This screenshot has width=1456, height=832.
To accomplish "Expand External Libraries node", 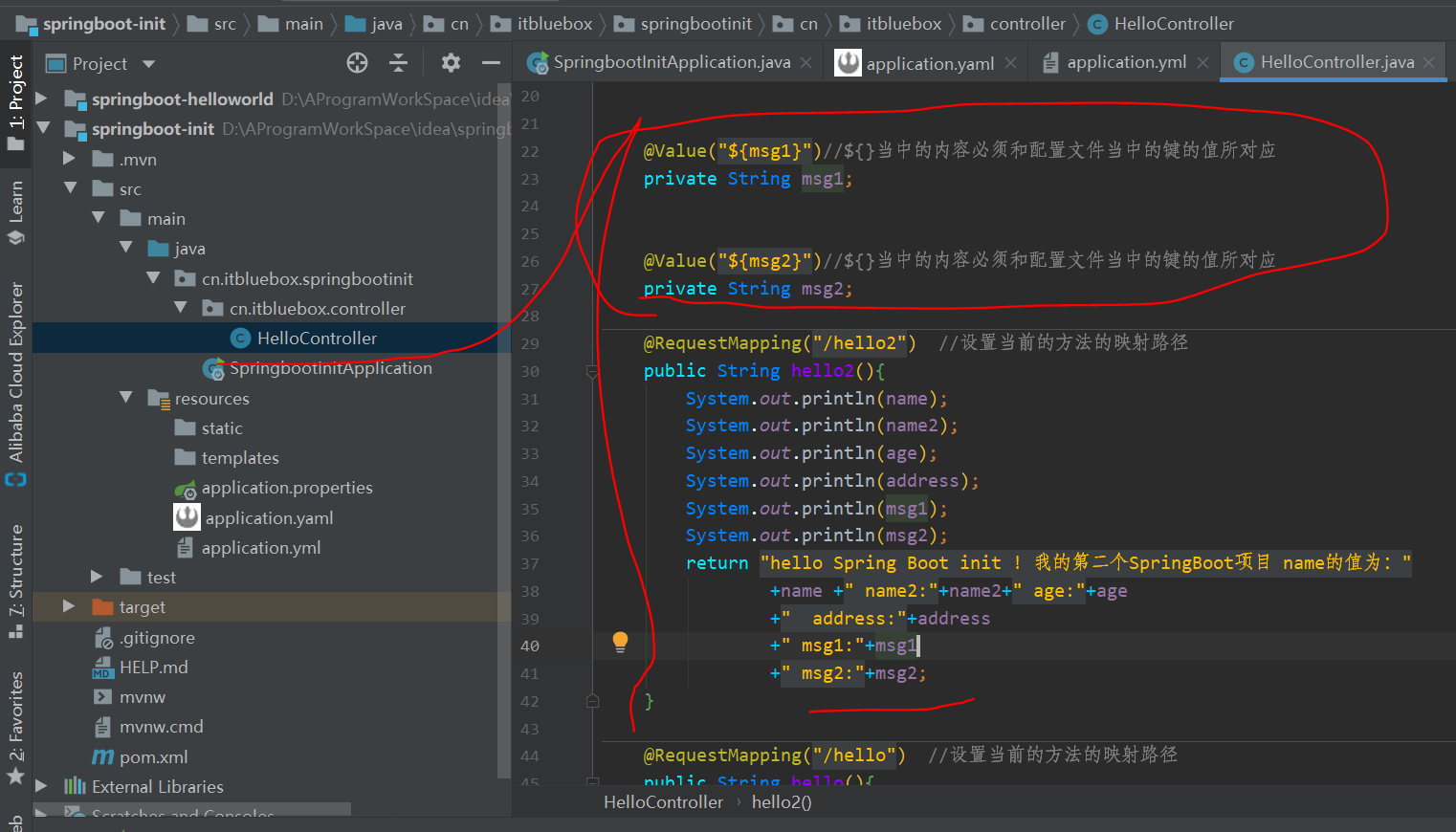I will 41,785.
